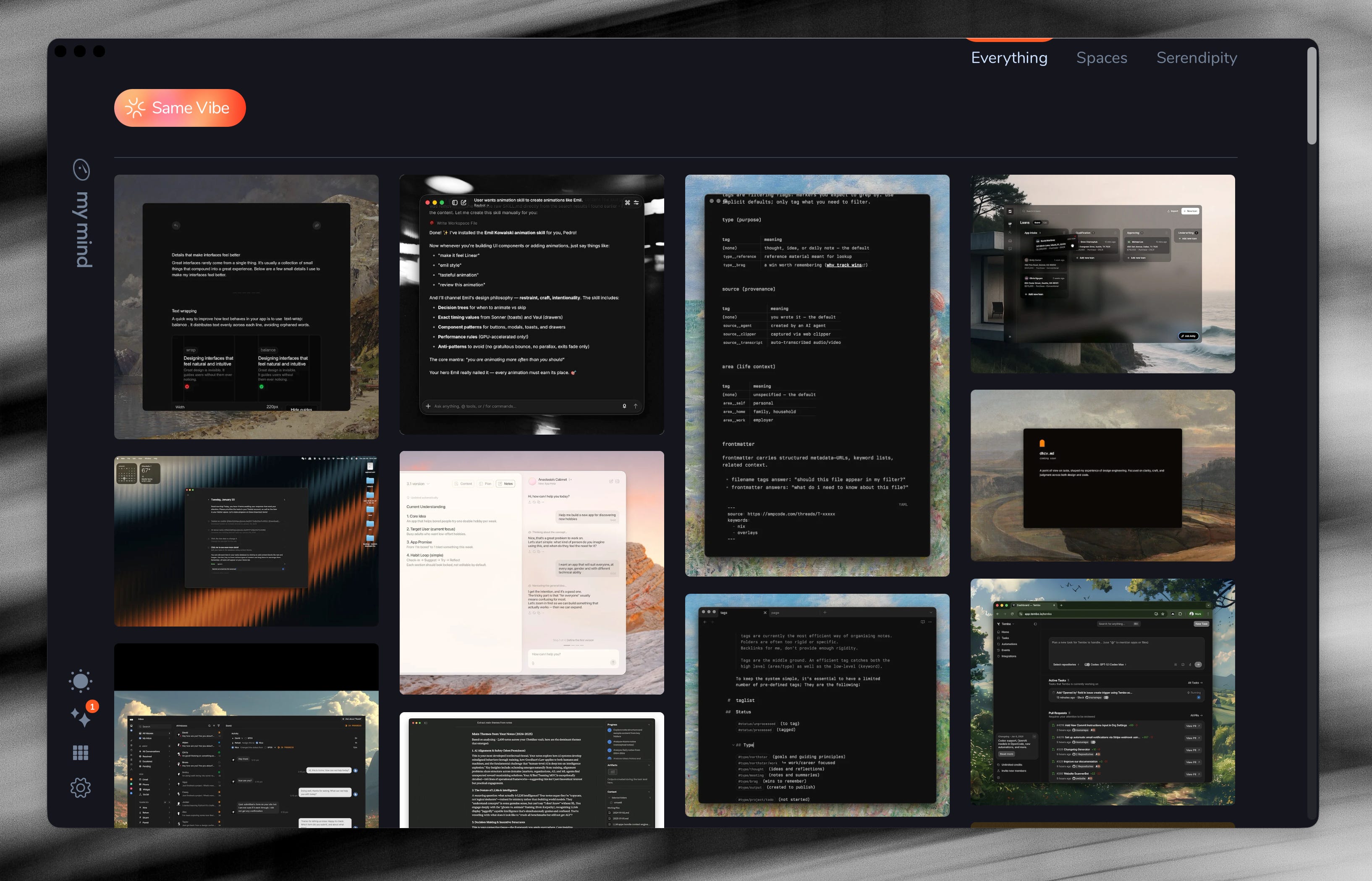
Task: Toggle light mode with the sun icon
Action: 81,681
